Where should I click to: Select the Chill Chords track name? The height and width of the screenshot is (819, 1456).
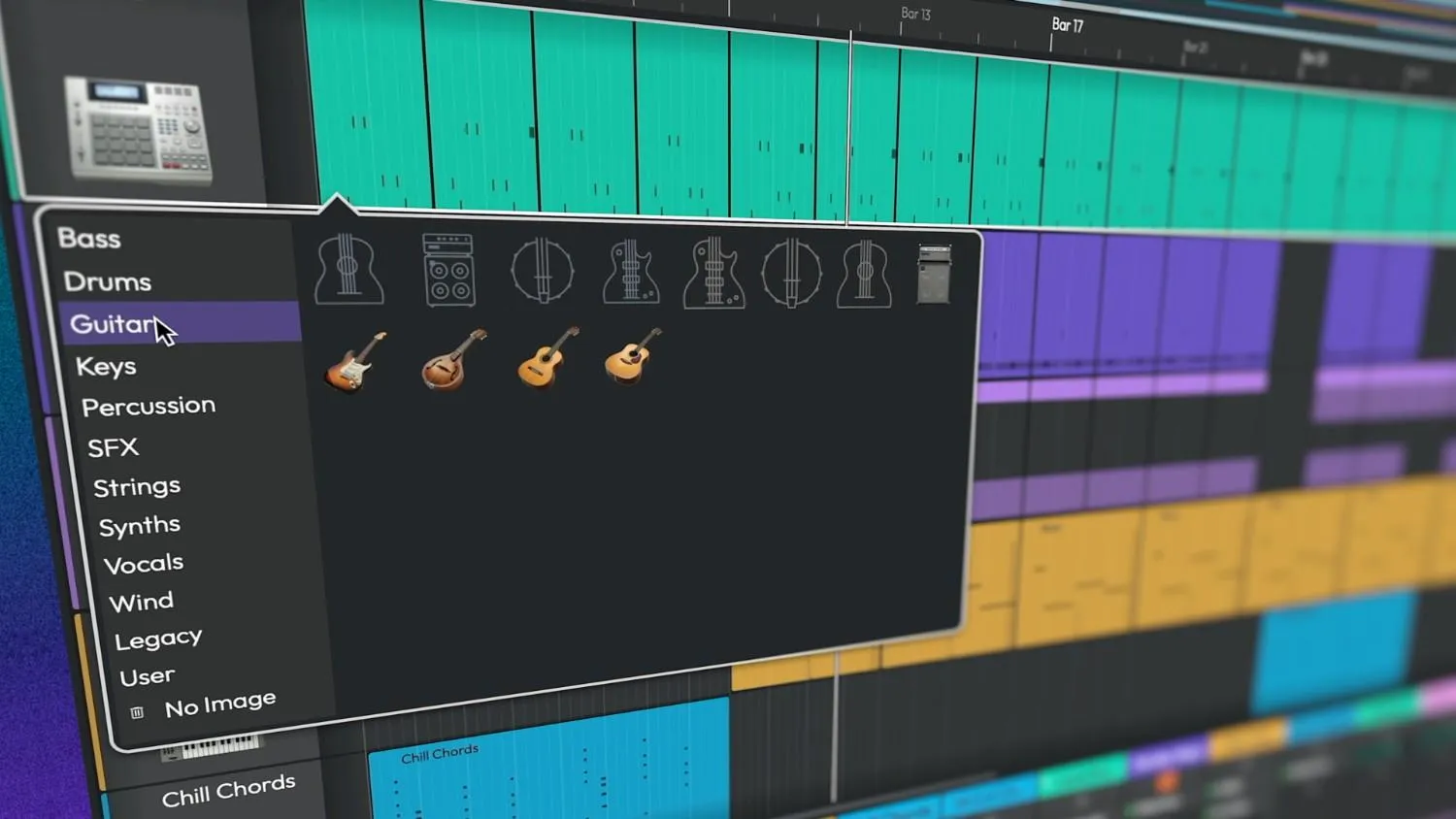229,790
